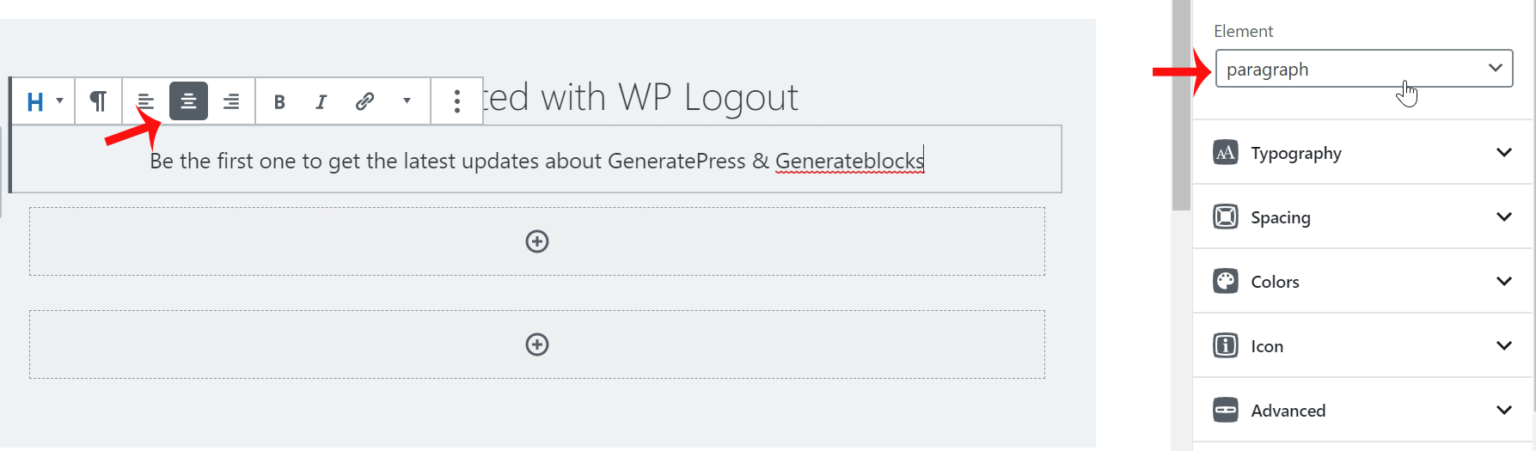Click the GeneratePress paragraph text field
This screenshot has height=451, width=1536.
536,160
